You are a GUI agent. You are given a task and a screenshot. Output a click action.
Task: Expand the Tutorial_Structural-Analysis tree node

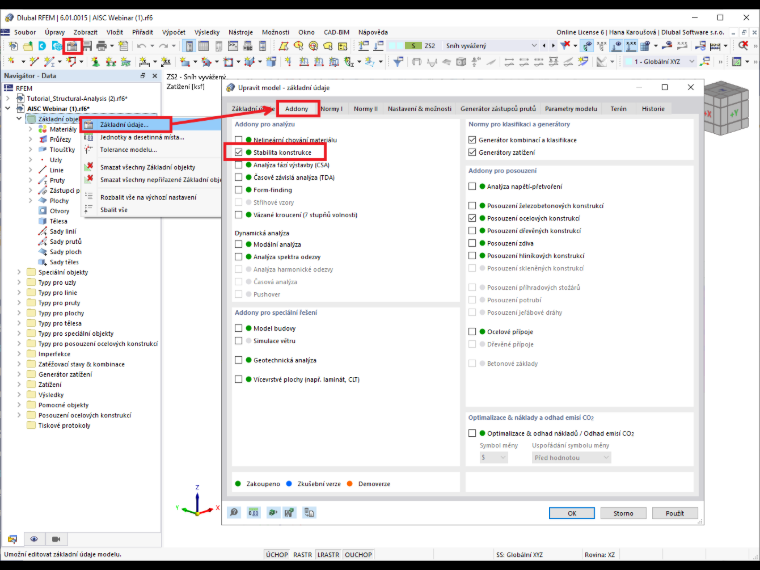[8, 98]
